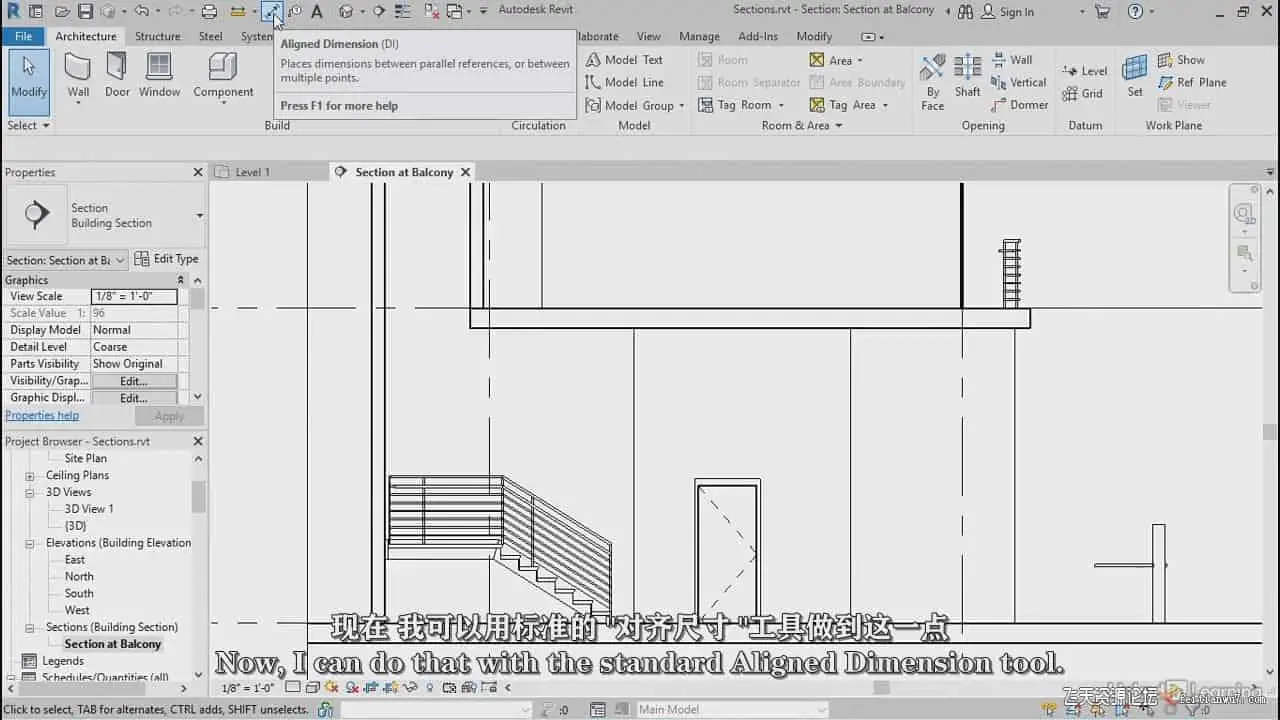
Task: Expand the 3D Views tree node
Action: click(30, 493)
